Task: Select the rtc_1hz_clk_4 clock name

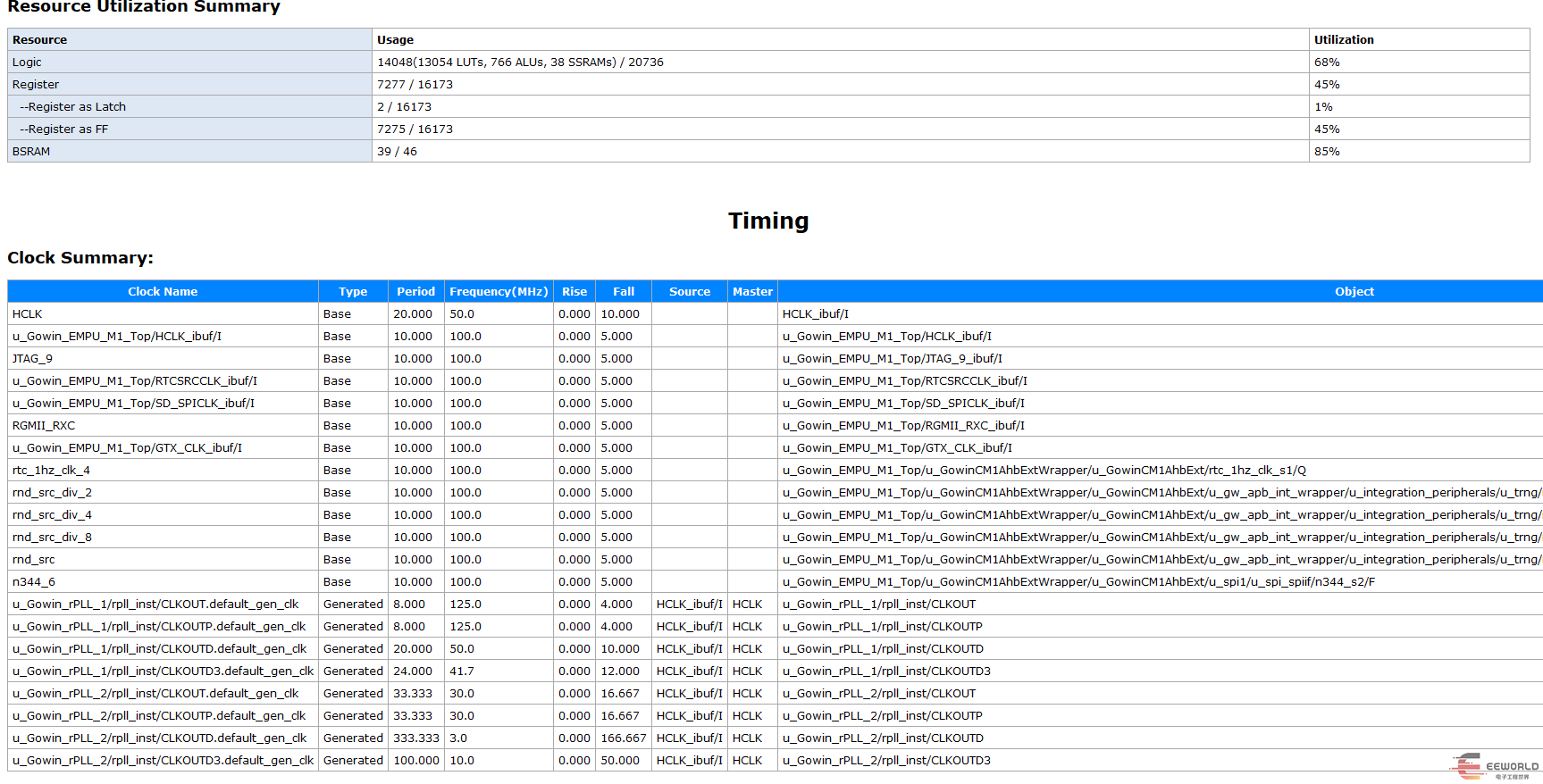Action: click(x=163, y=470)
